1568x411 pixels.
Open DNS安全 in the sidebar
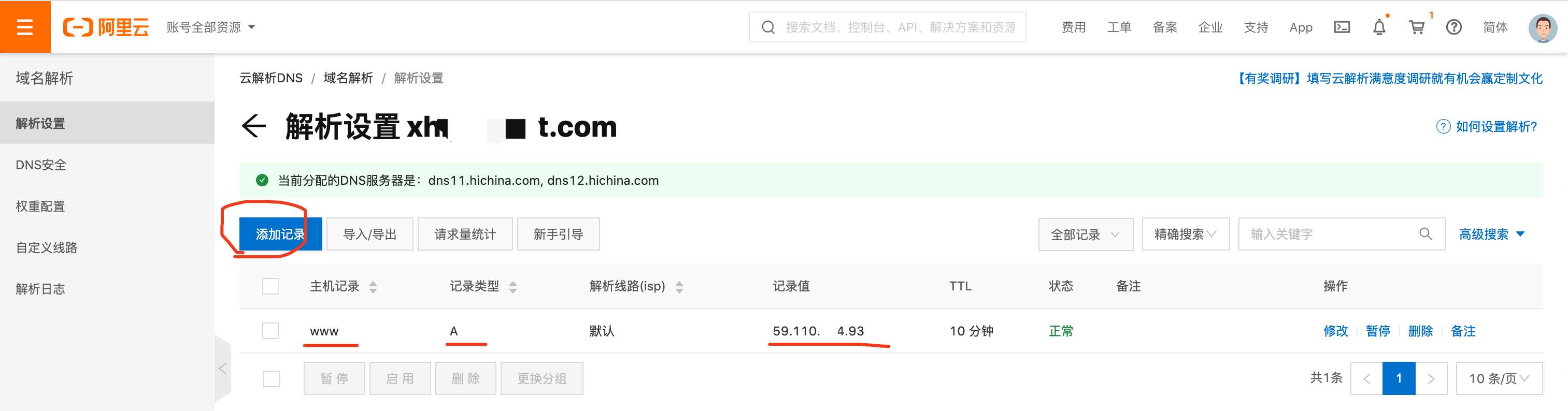pos(41,165)
